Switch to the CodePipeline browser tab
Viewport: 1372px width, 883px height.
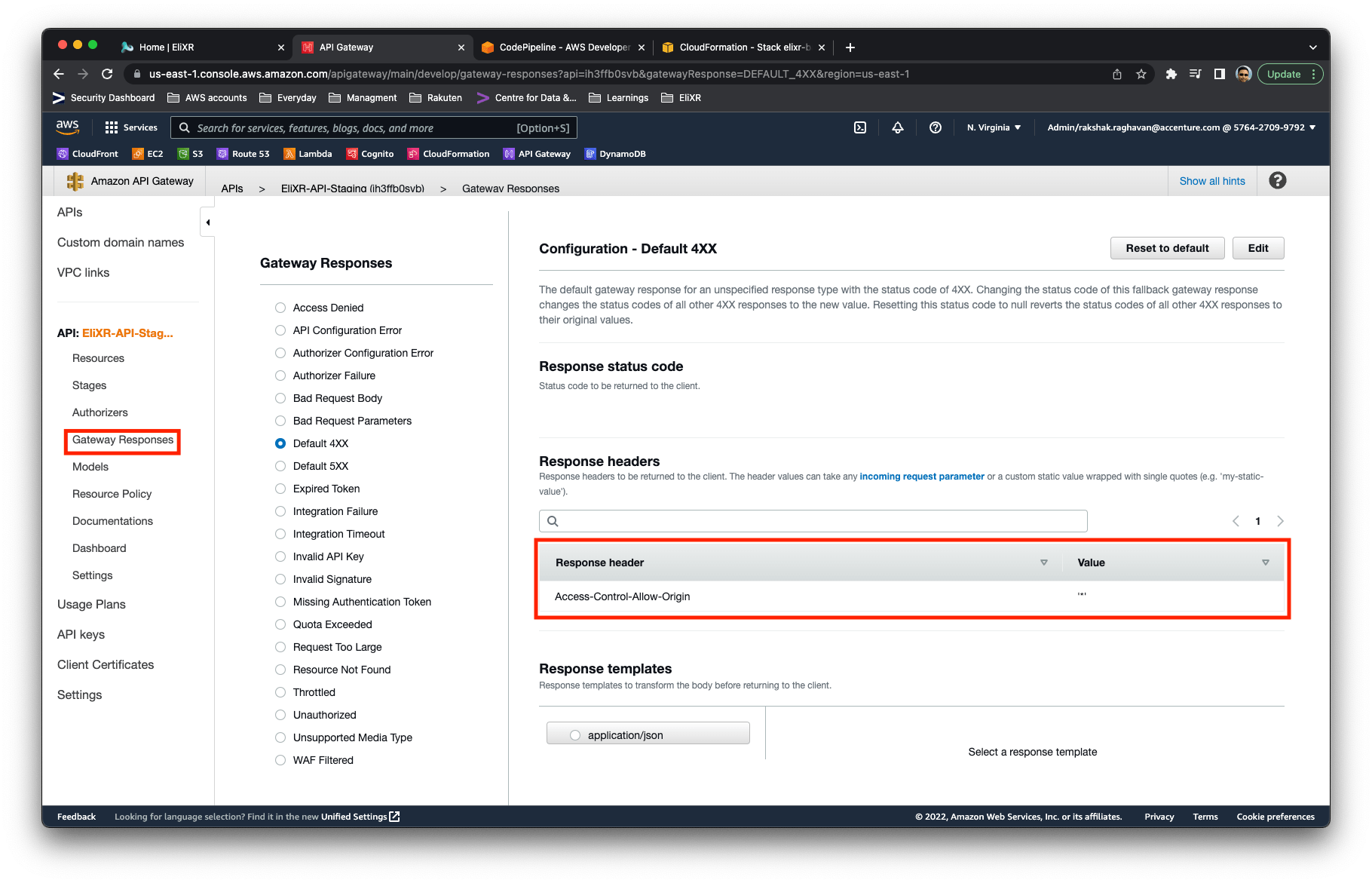563,47
